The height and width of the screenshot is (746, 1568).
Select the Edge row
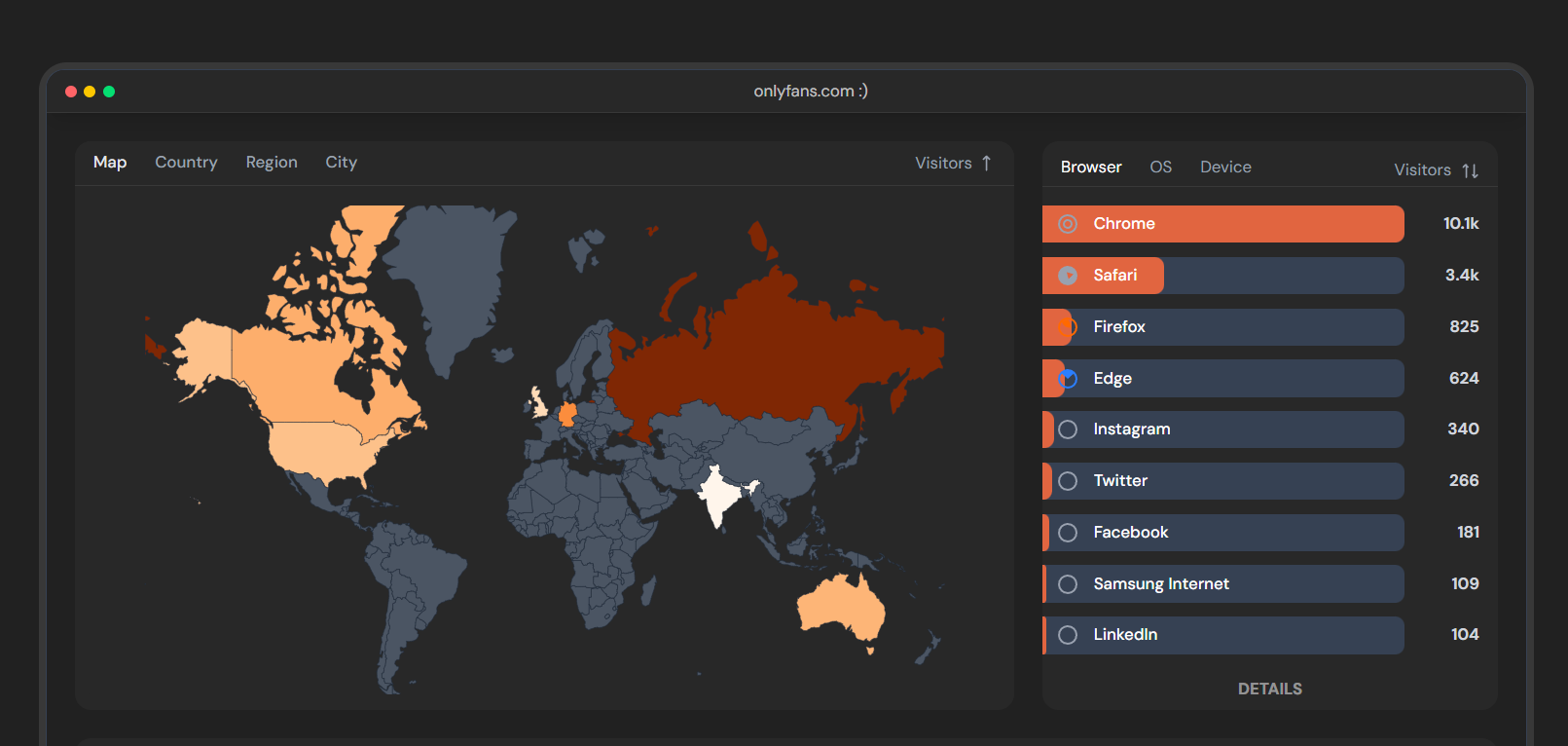[x=1222, y=379]
